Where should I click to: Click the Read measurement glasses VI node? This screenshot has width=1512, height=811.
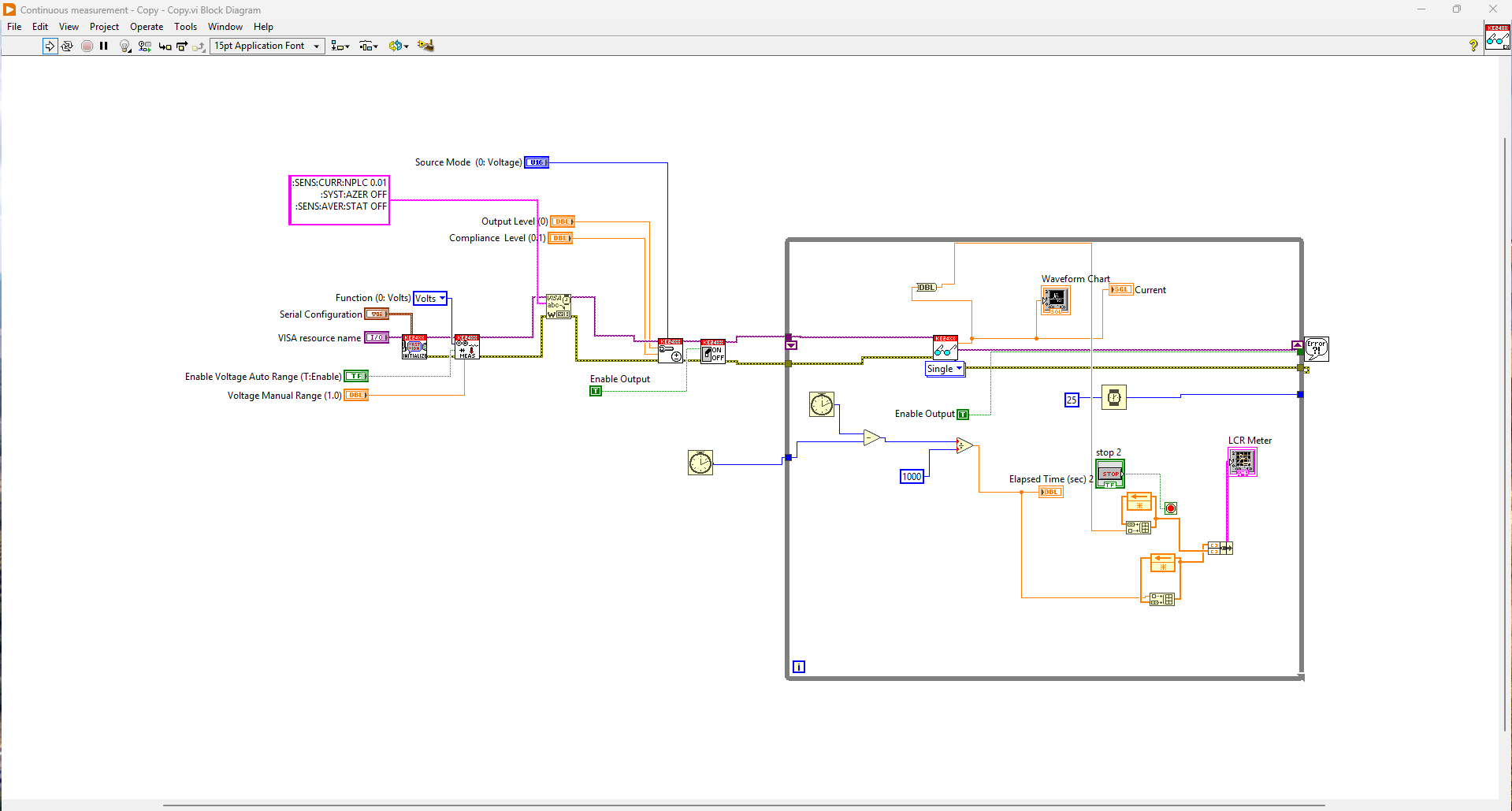pyautogui.click(x=945, y=348)
